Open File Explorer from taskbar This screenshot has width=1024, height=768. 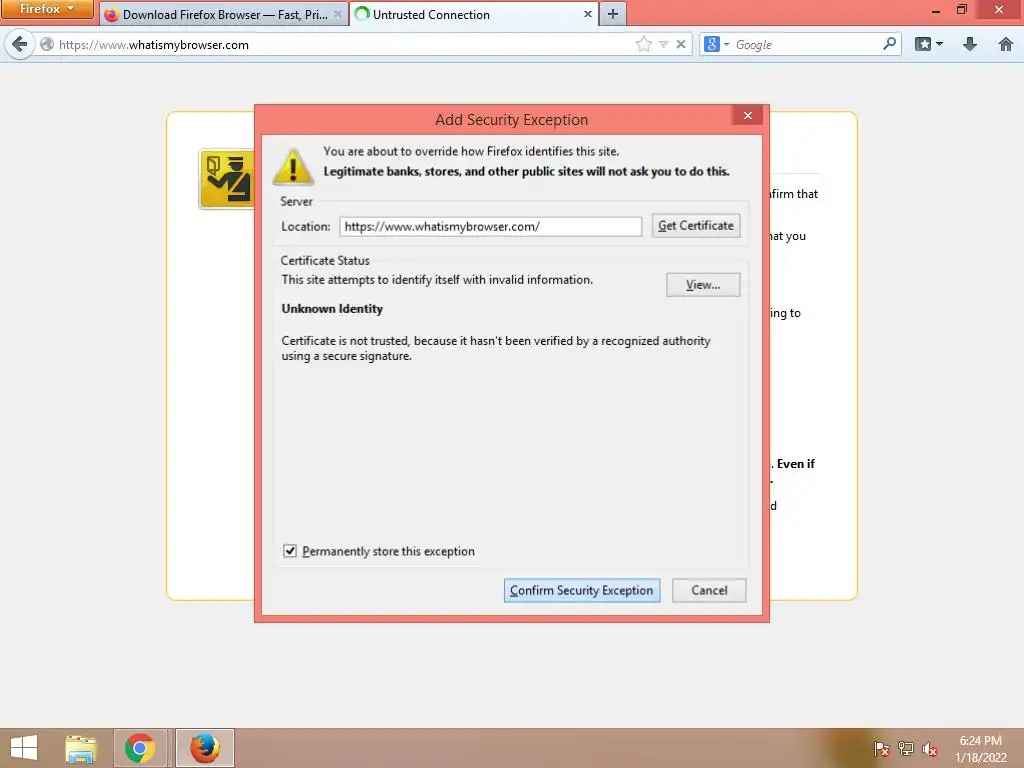point(81,748)
